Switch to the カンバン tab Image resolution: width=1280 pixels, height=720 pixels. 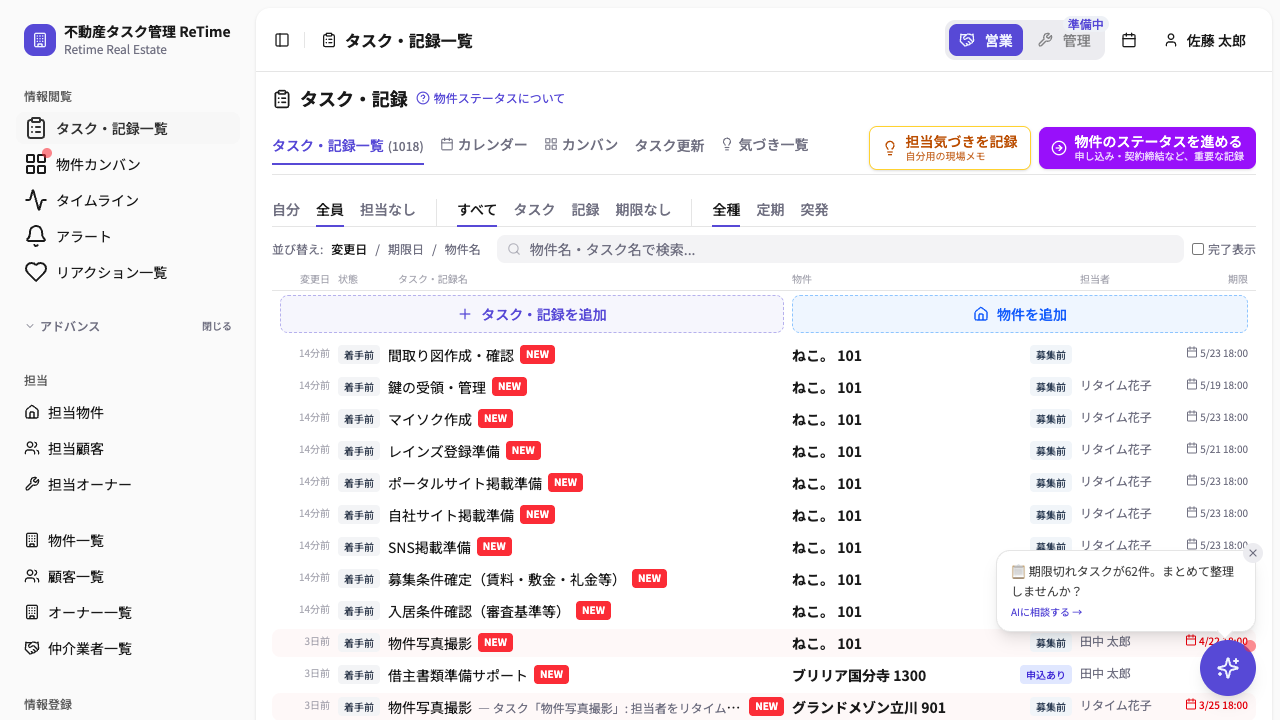tap(581, 145)
